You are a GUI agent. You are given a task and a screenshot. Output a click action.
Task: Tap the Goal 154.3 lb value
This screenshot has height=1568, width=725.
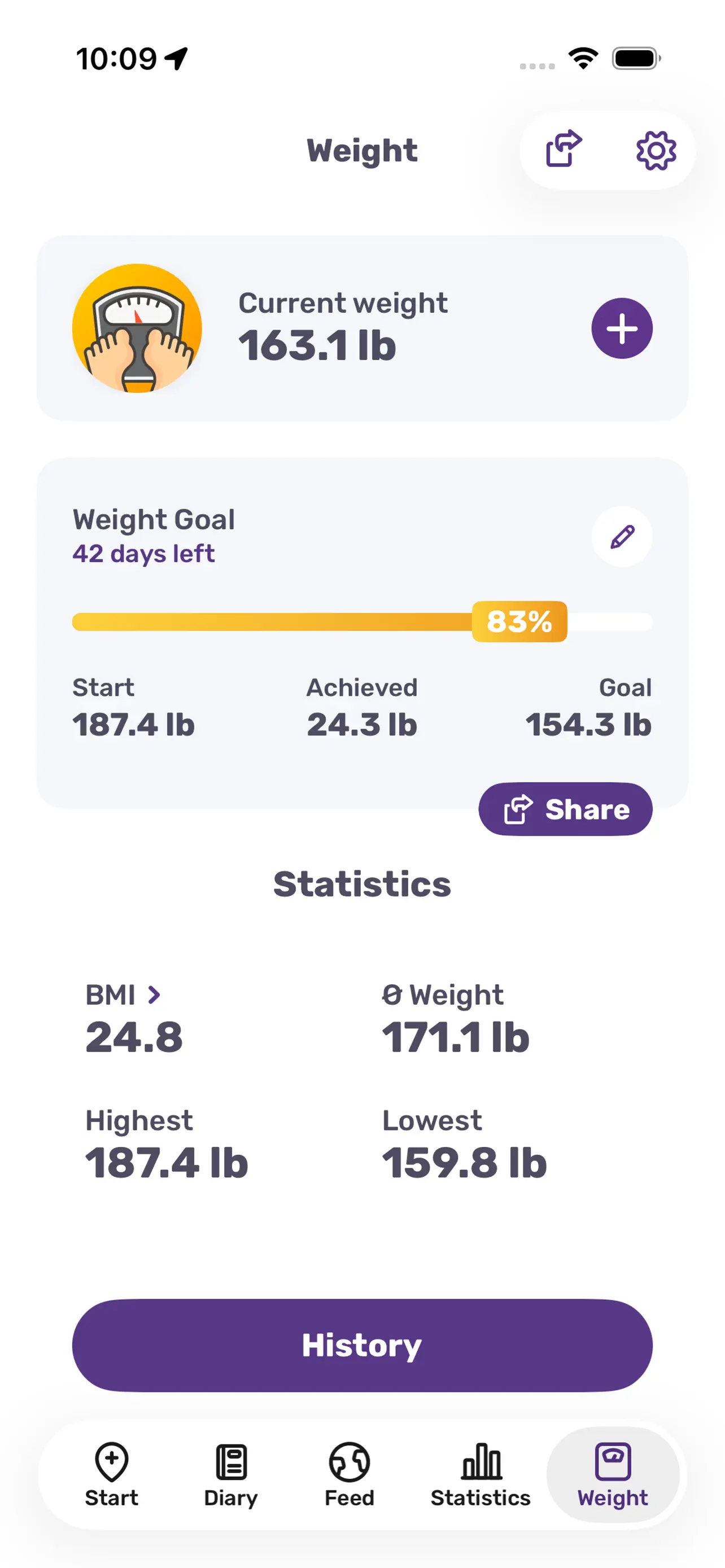tap(589, 724)
